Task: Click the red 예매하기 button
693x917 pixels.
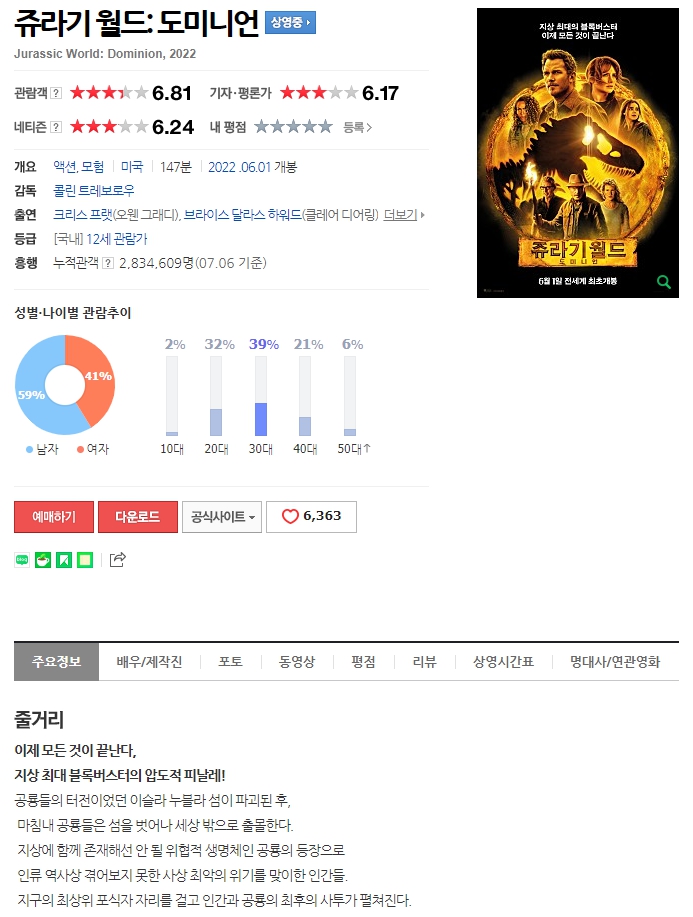Action: coord(54,516)
